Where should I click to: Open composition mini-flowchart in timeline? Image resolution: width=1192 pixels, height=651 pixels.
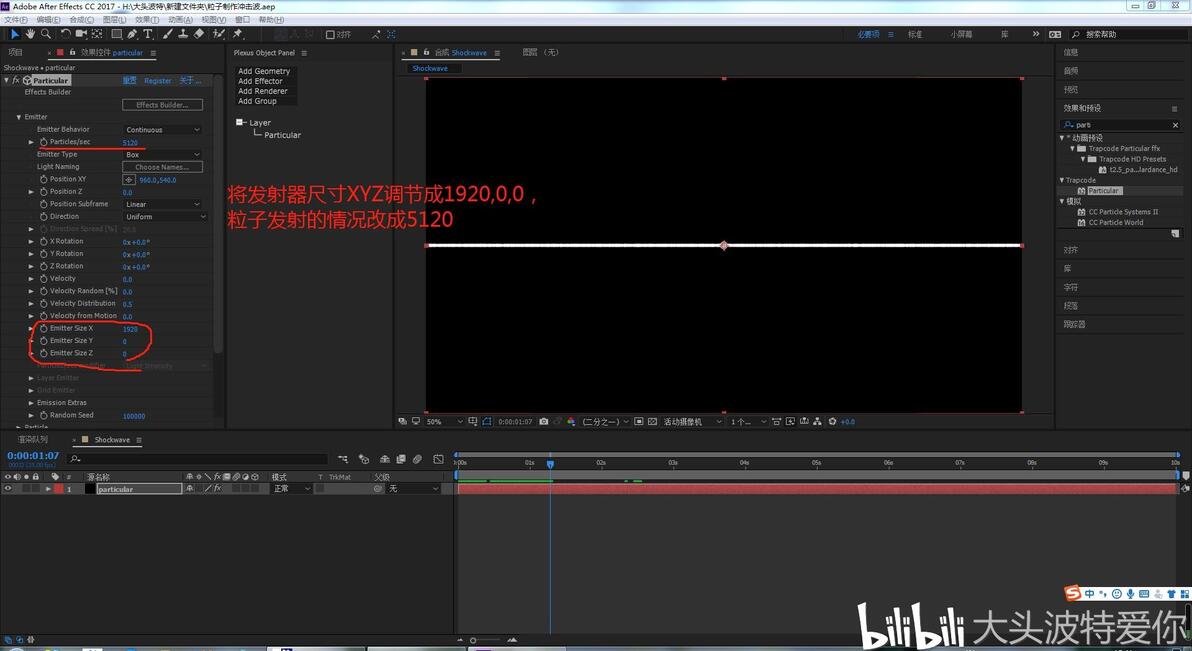click(343, 459)
